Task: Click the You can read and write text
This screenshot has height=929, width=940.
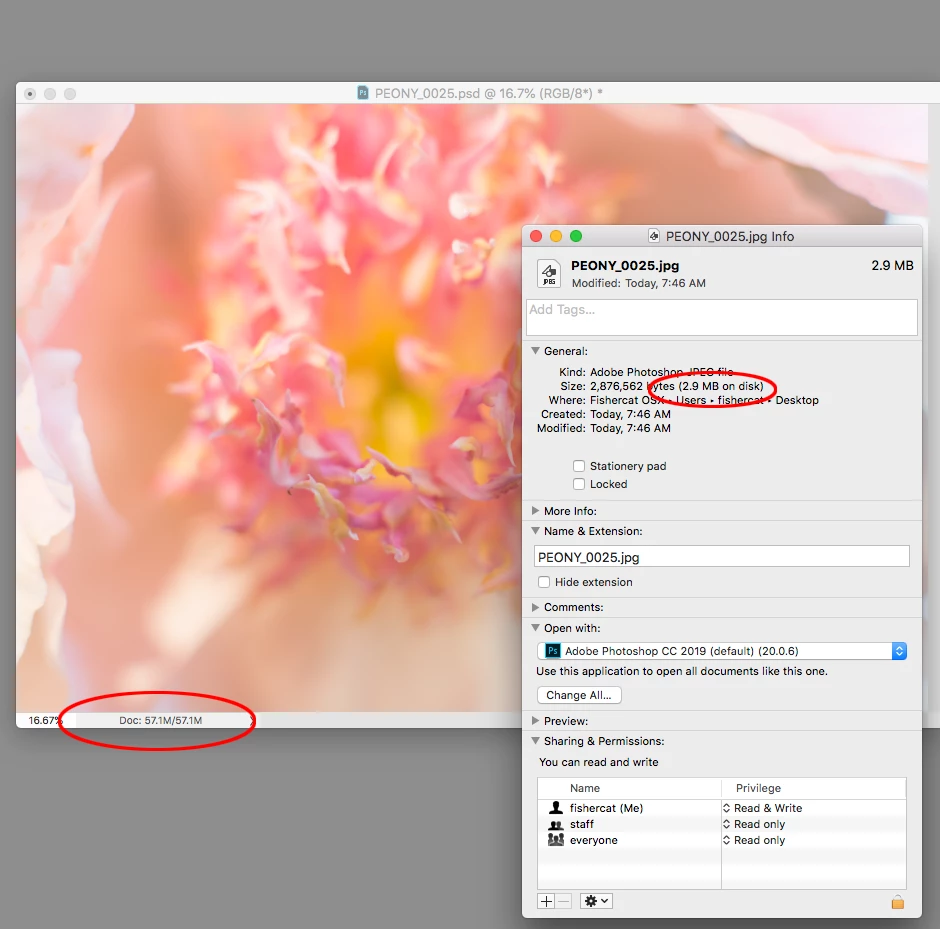Action: pyautogui.click(x=598, y=762)
